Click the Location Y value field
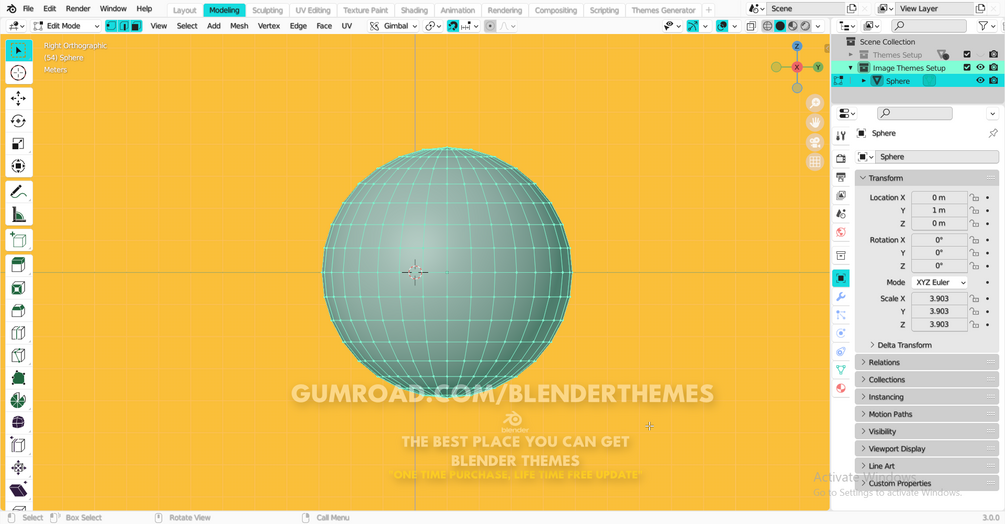 click(939, 210)
